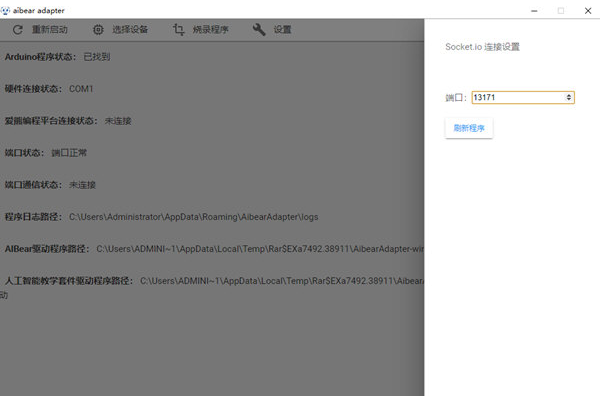Image resolution: width=600 pixels, height=396 pixels.
Task: Close the aibear adapter window
Action: (x=588, y=11)
